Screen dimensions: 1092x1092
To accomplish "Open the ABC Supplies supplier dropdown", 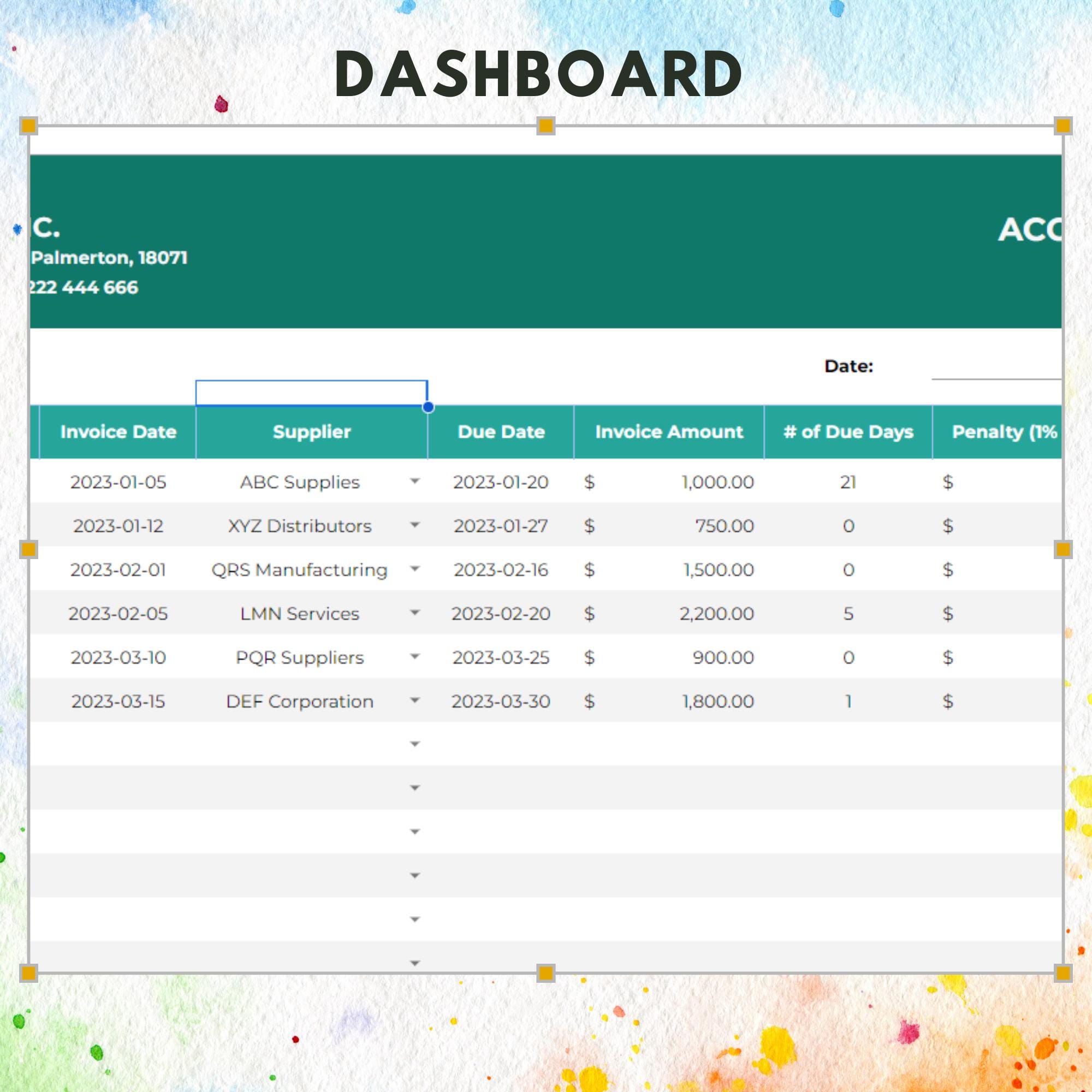I will [x=415, y=482].
